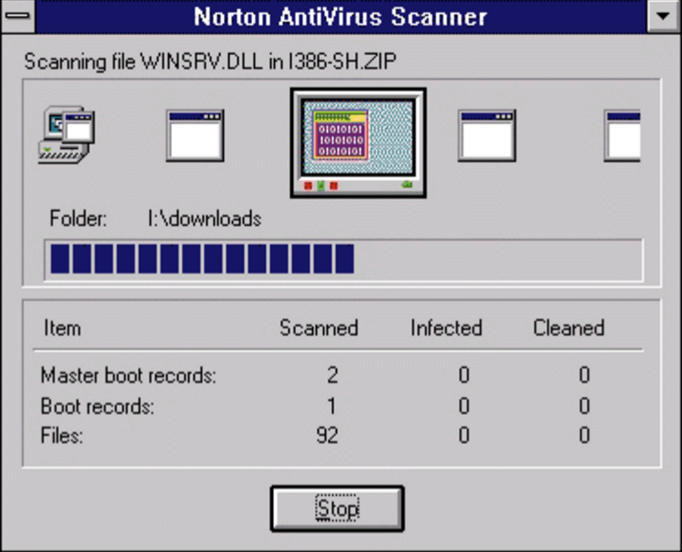Click the Master boot records infected count 0
Image resolution: width=682 pixels, height=552 pixels.
point(464,375)
